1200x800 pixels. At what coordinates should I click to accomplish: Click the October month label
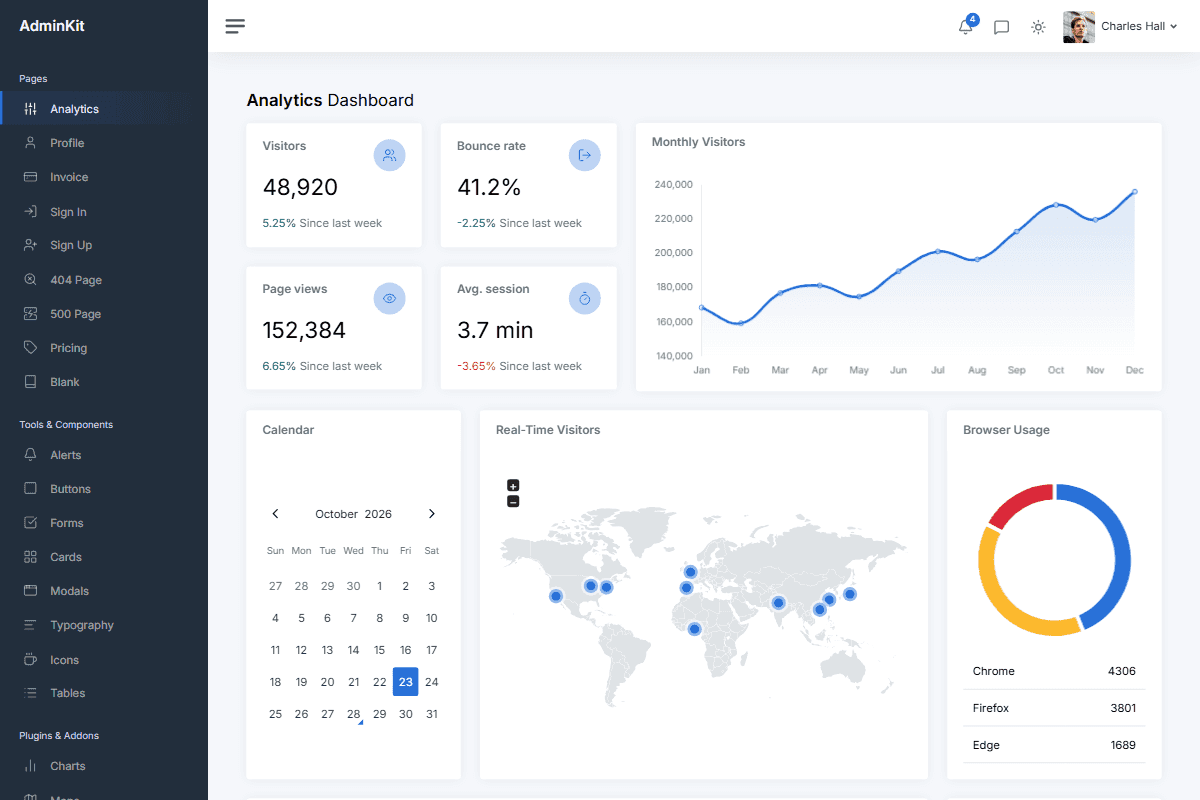point(337,514)
